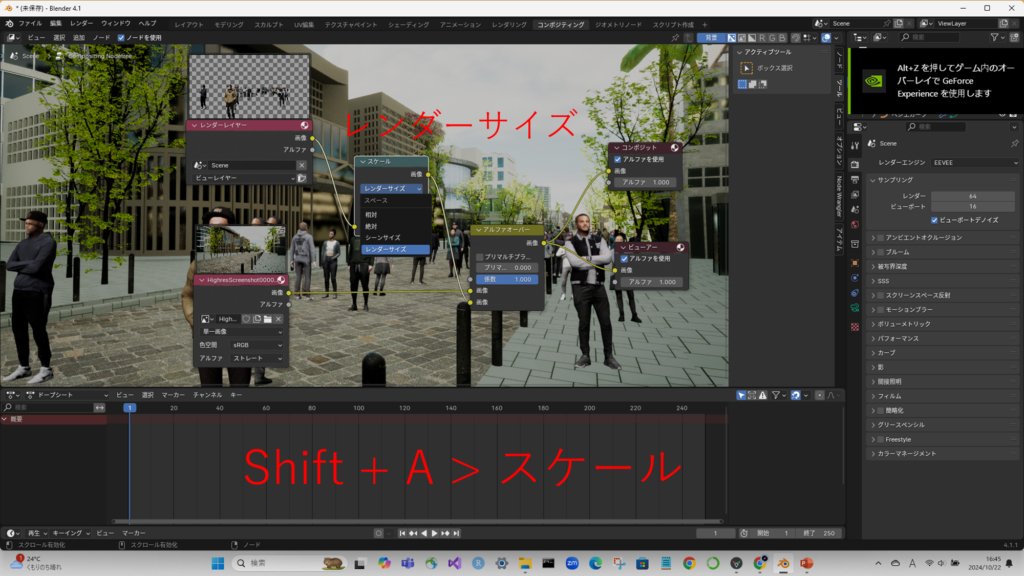Select the Box Select tool icon
The height and width of the screenshot is (576, 1024).
click(746, 68)
